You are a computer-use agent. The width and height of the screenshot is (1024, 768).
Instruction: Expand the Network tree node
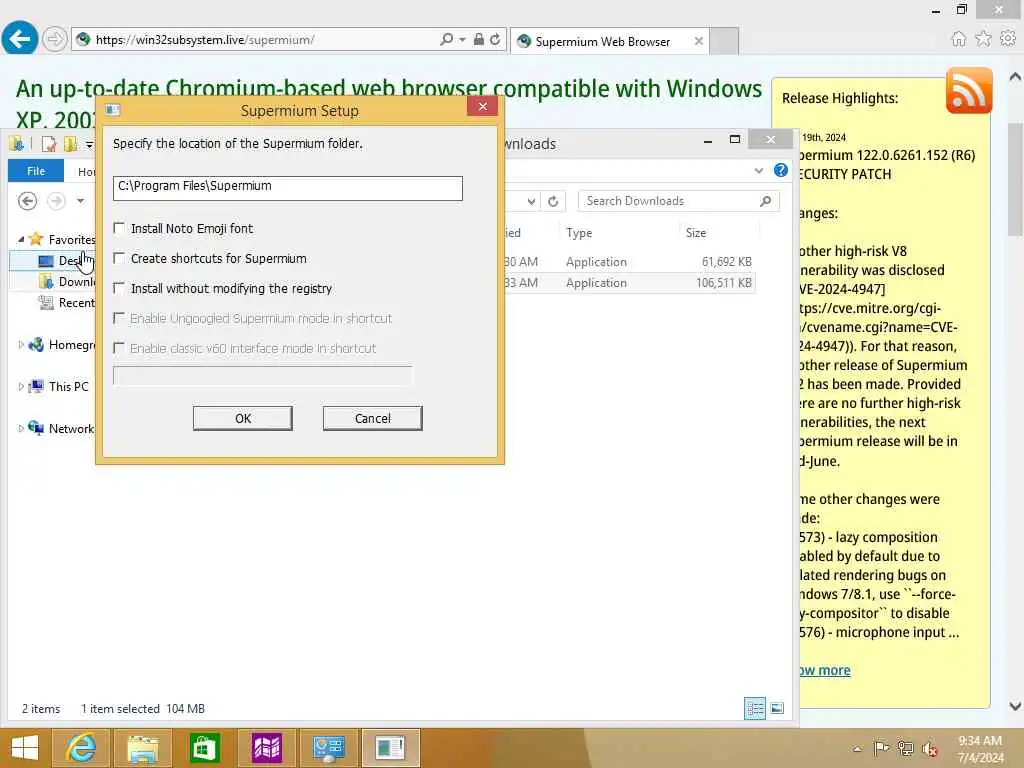point(21,428)
